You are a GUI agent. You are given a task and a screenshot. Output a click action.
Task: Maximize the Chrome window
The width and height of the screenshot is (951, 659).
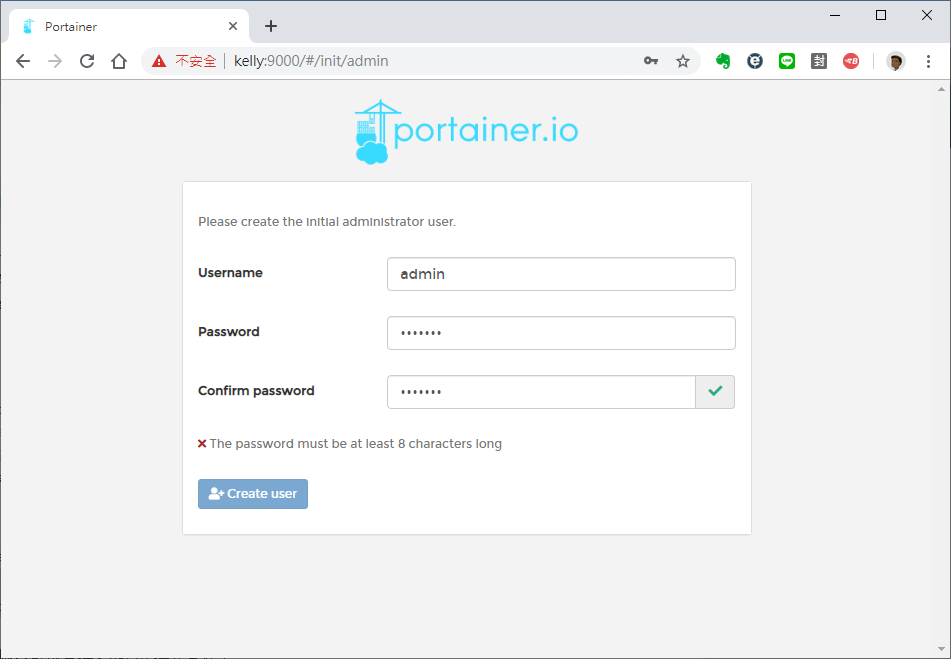coord(881,15)
